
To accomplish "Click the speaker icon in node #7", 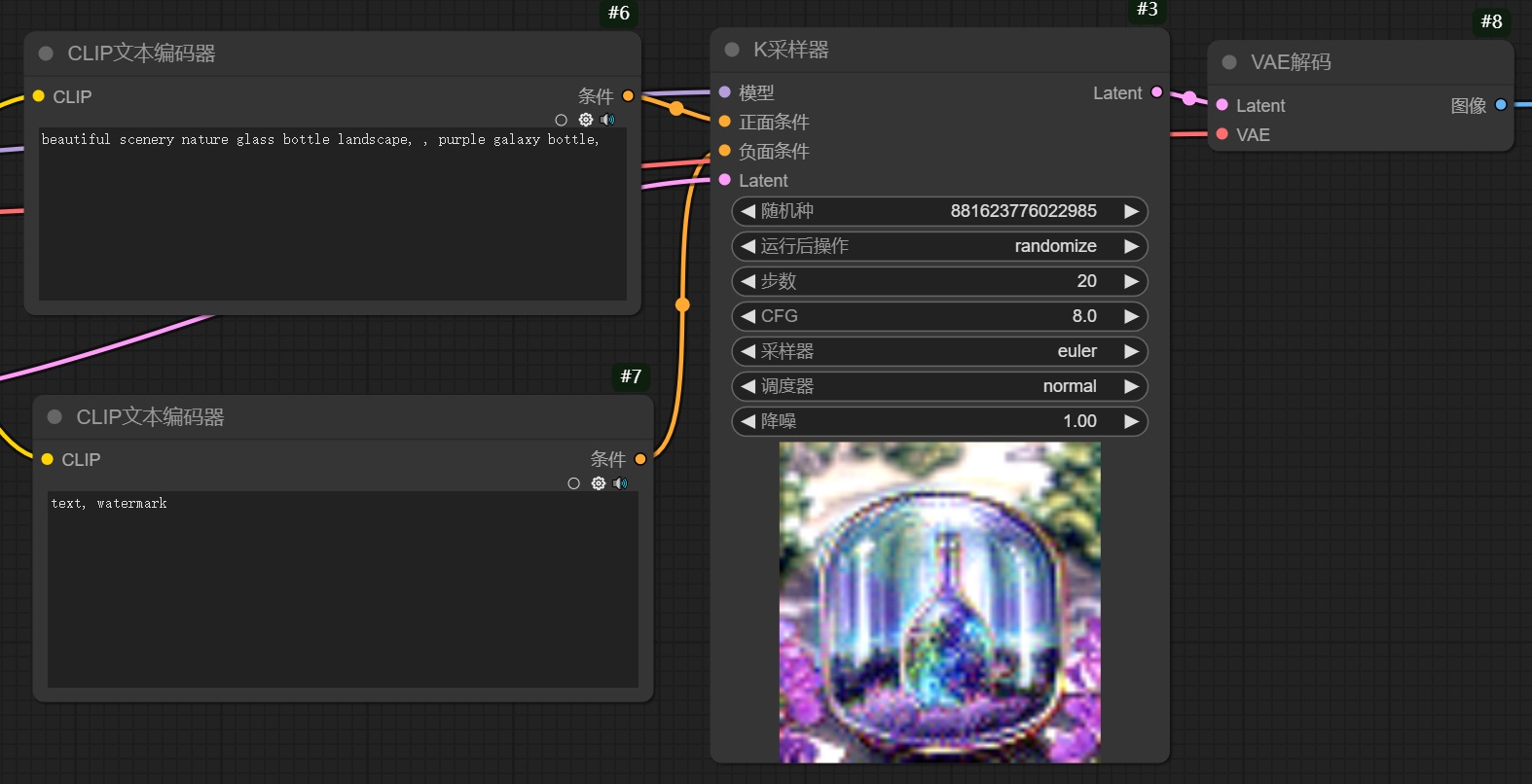I will [x=620, y=483].
